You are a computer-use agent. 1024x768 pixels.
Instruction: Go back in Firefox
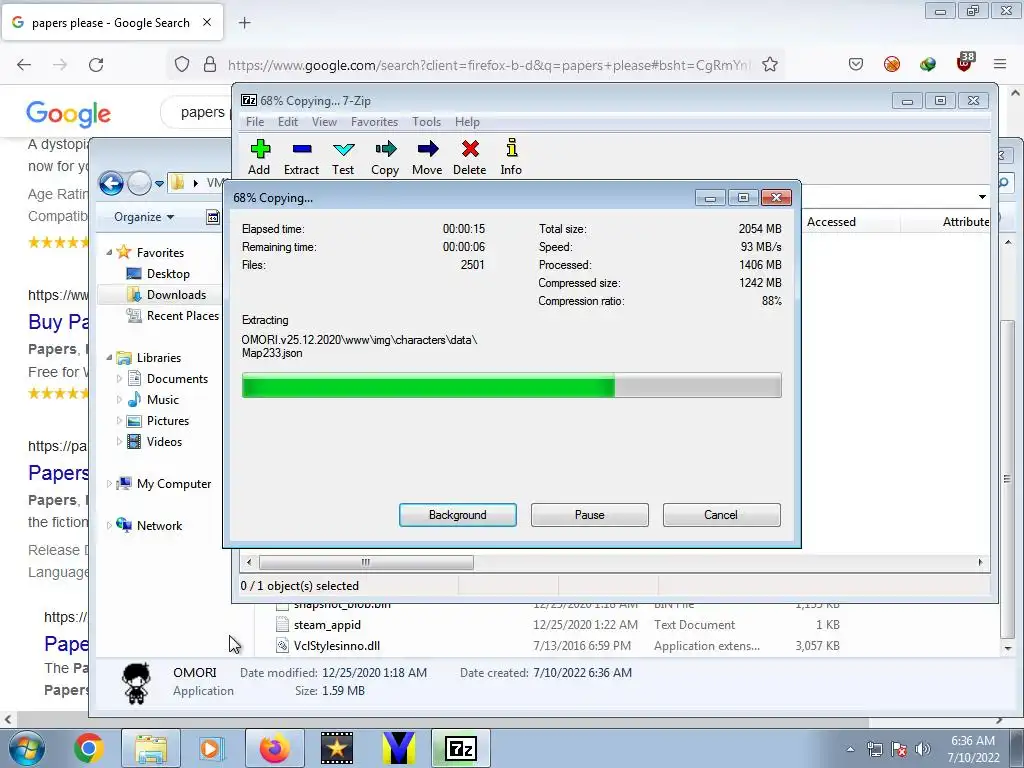pyautogui.click(x=24, y=65)
